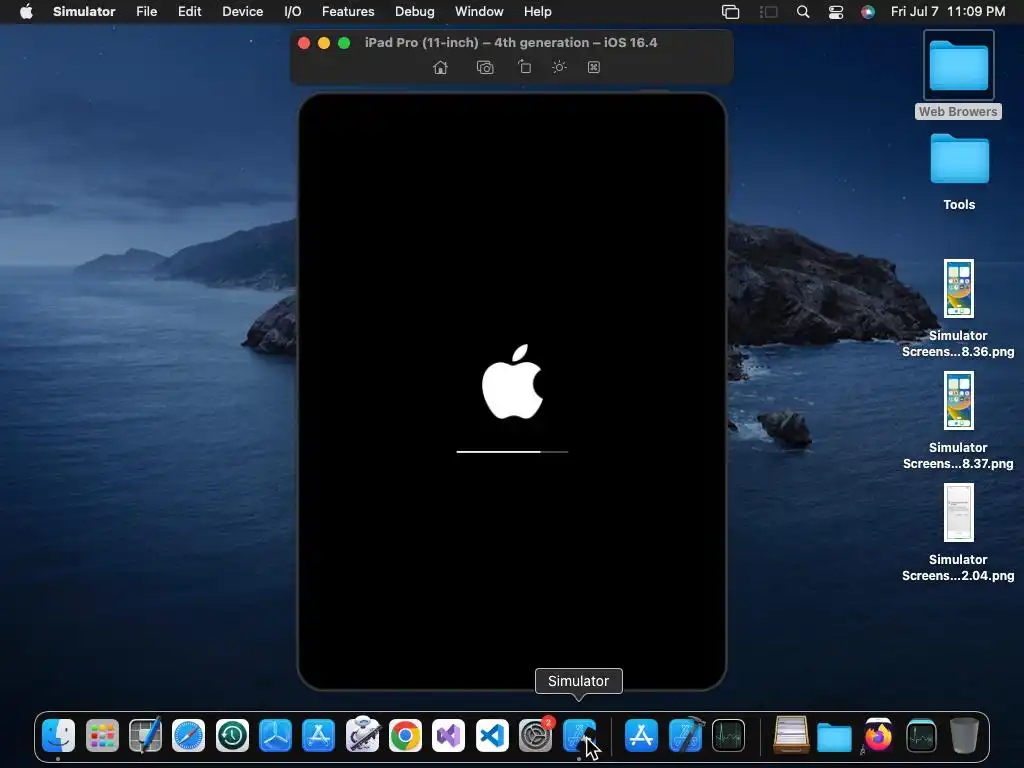Viewport: 1024px width, 768px height.
Task: Launch Xcode from the Dock
Action: click(685, 736)
